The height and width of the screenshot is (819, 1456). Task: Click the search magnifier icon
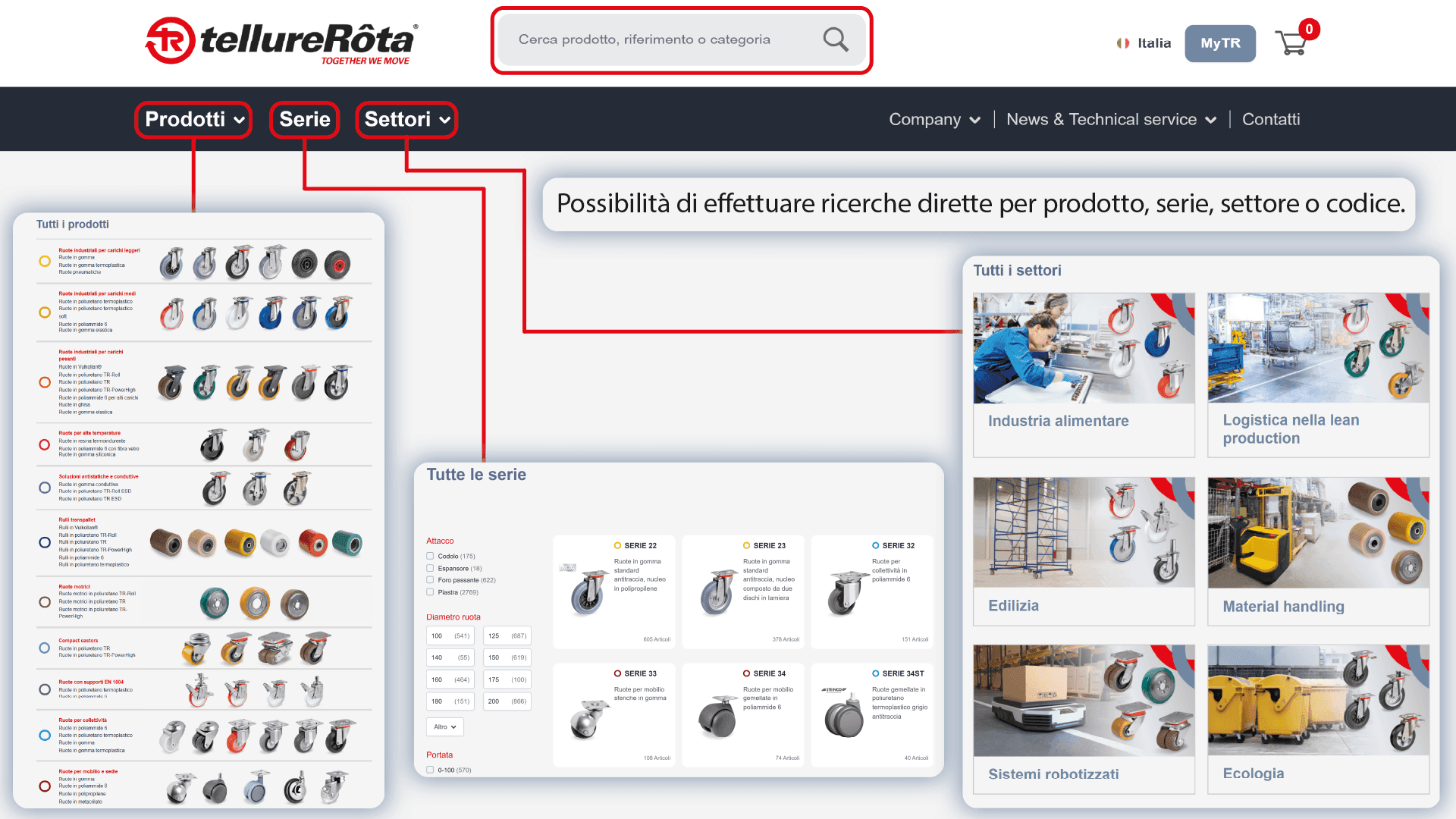click(x=835, y=39)
